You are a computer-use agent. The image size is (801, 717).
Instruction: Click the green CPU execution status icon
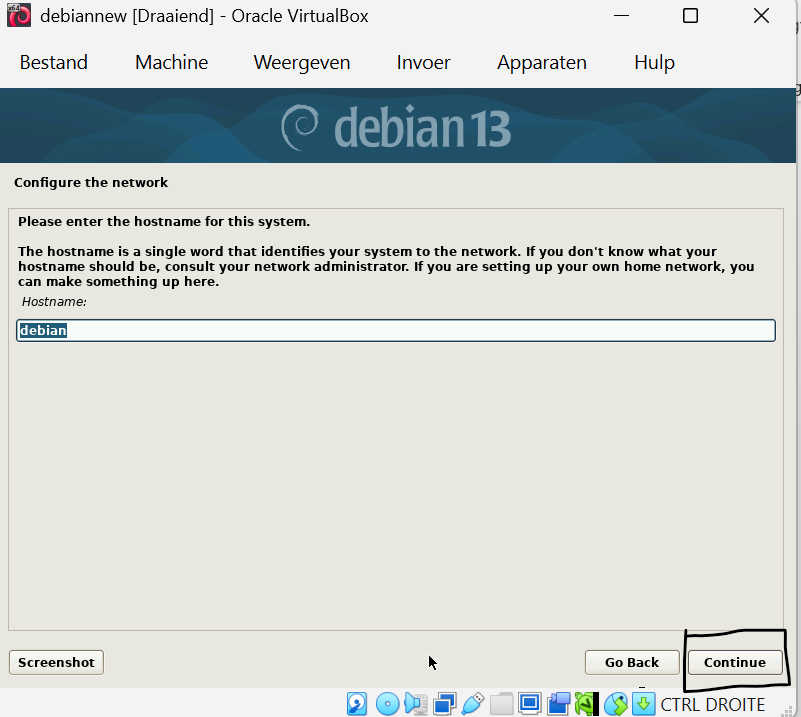[586, 704]
